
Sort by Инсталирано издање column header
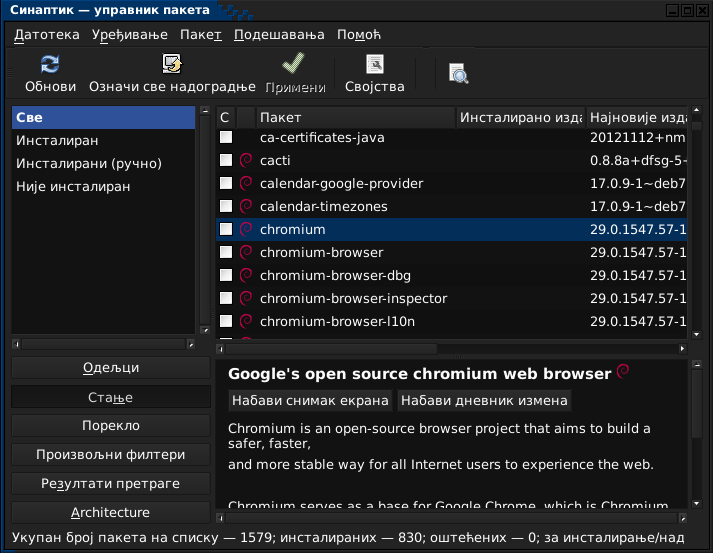[x=520, y=117]
